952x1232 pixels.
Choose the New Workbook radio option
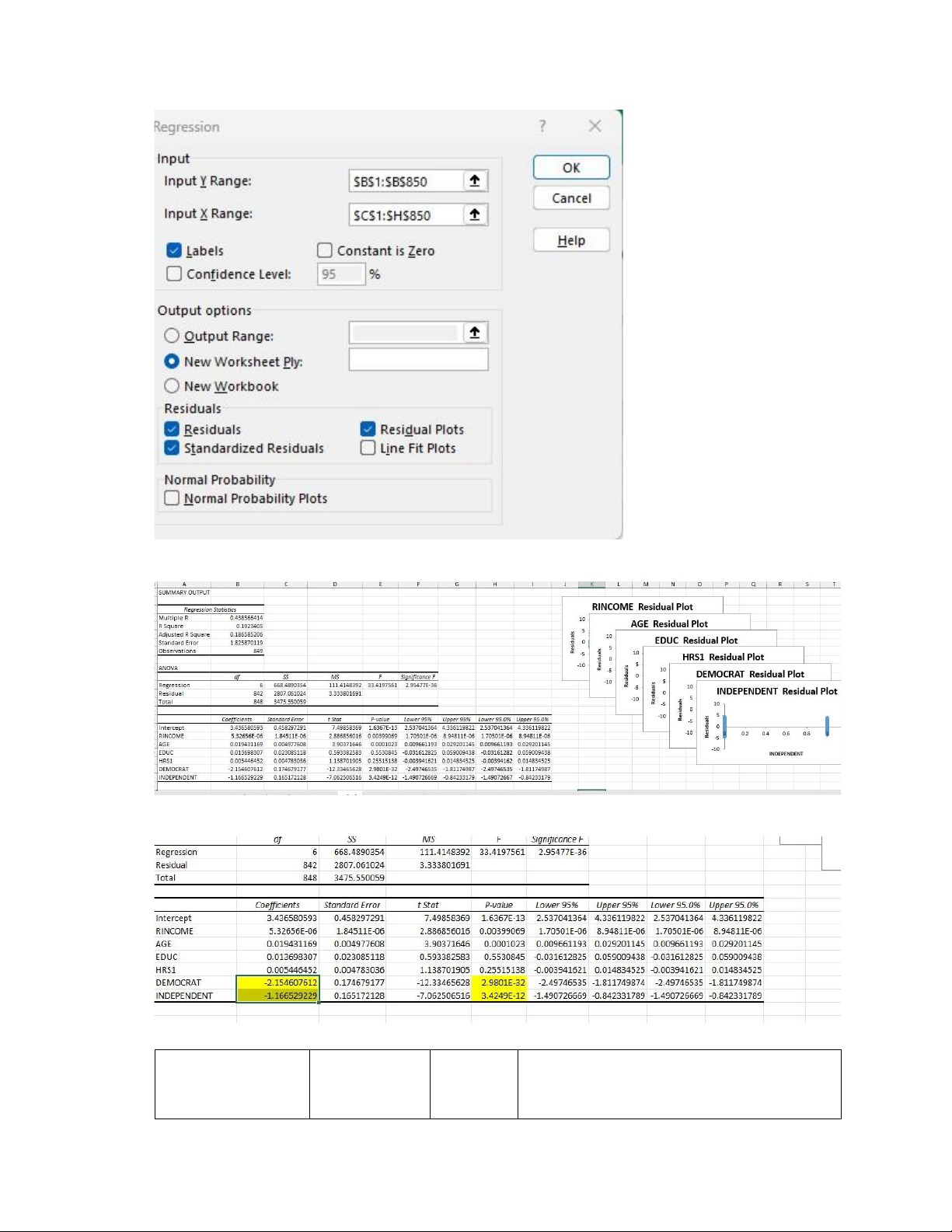172,386
